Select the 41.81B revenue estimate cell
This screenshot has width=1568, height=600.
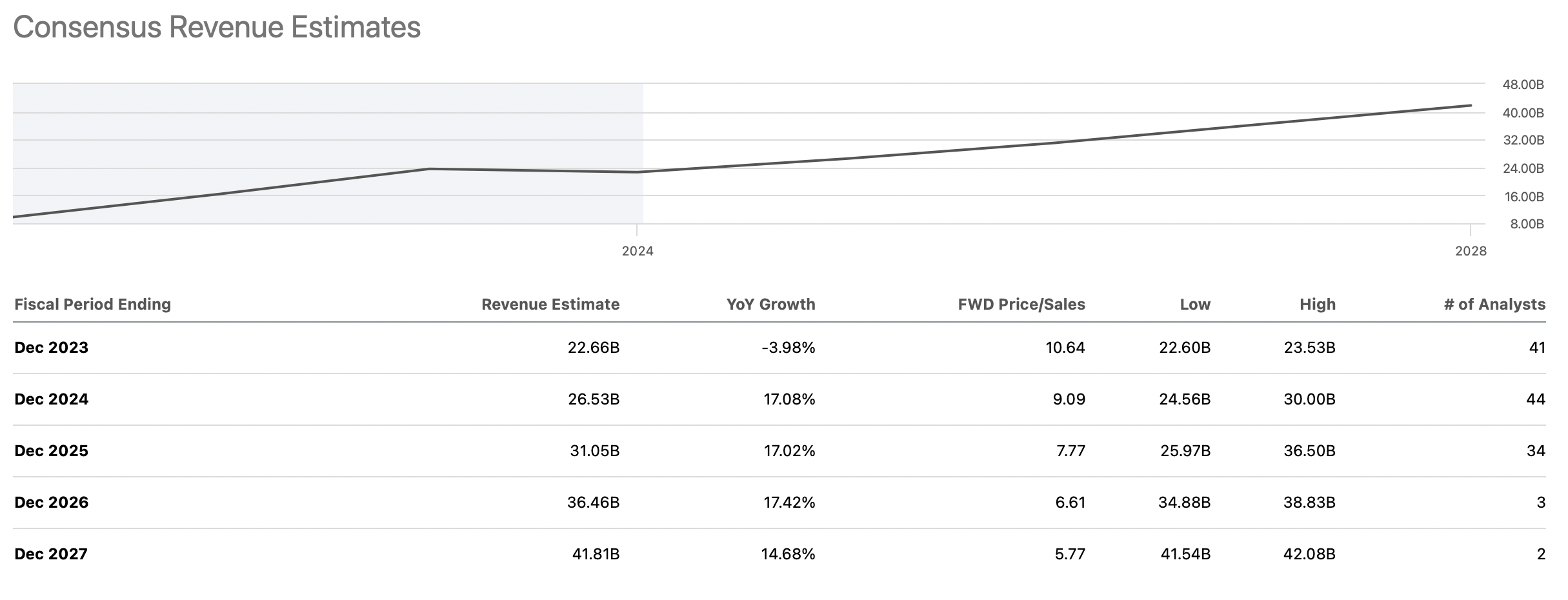(595, 554)
